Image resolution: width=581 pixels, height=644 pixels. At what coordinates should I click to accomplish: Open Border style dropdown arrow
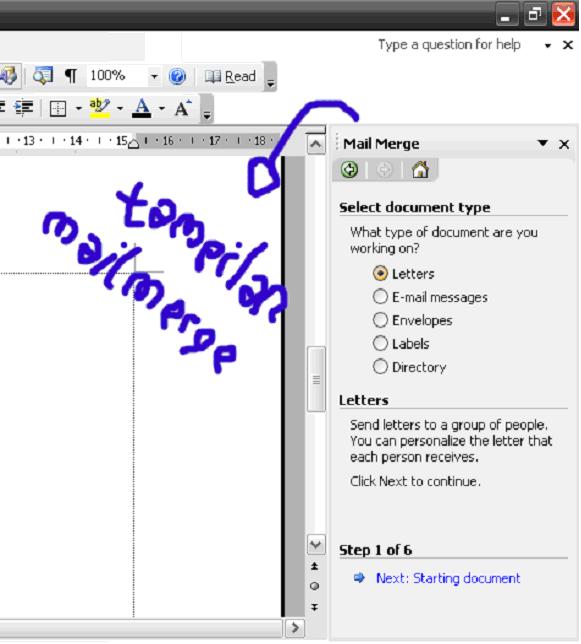[x=78, y=108]
